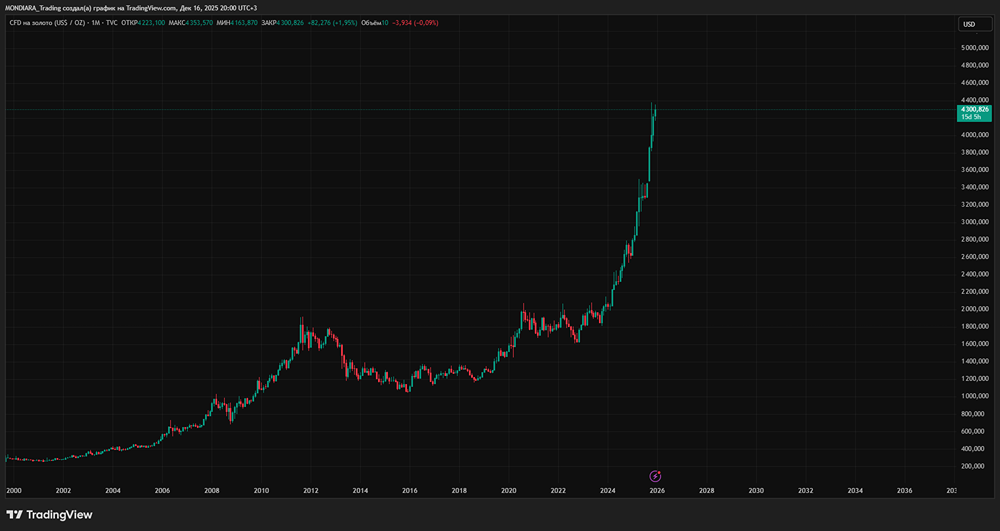Click the red value −3,934 (−0,09%)
The image size is (1000, 531).
(x=415, y=23)
